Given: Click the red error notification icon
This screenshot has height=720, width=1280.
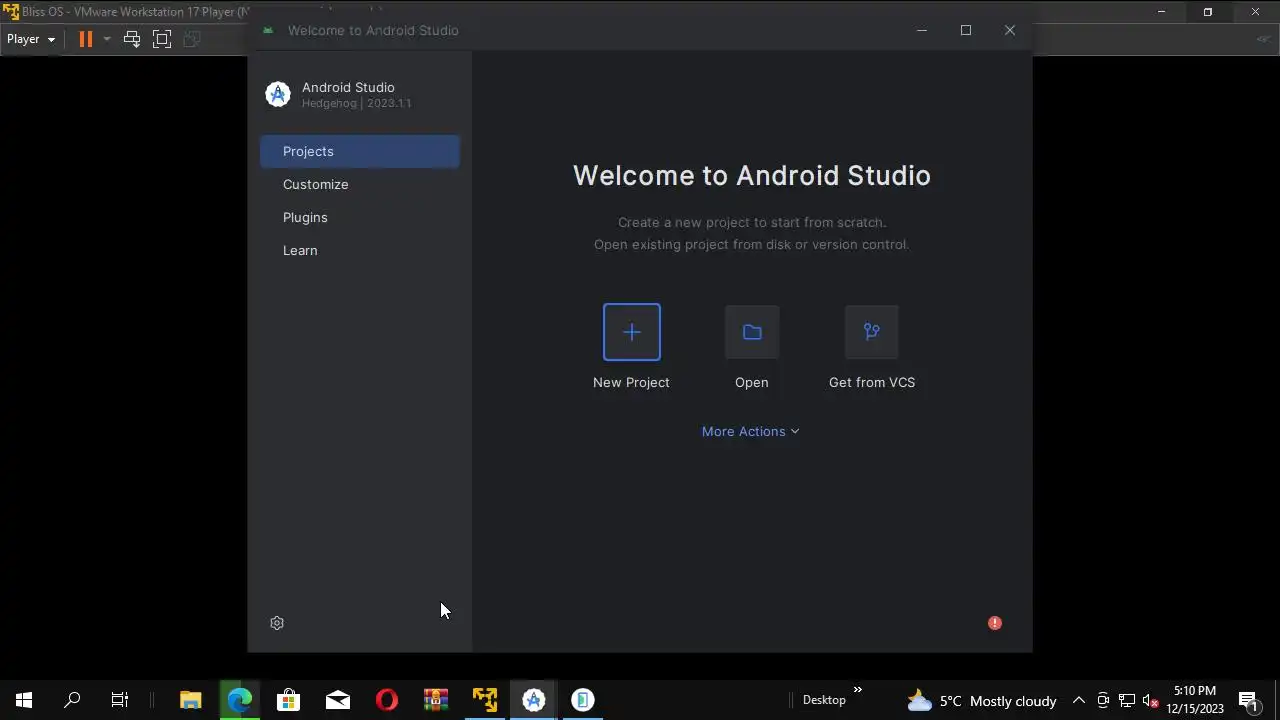Looking at the screenshot, I should pos(995,623).
